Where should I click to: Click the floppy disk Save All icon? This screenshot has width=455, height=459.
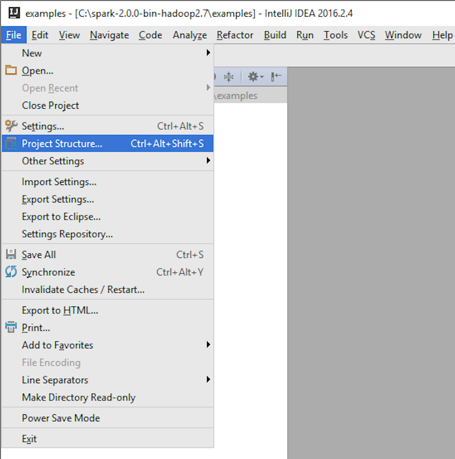pyautogui.click(x=11, y=254)
